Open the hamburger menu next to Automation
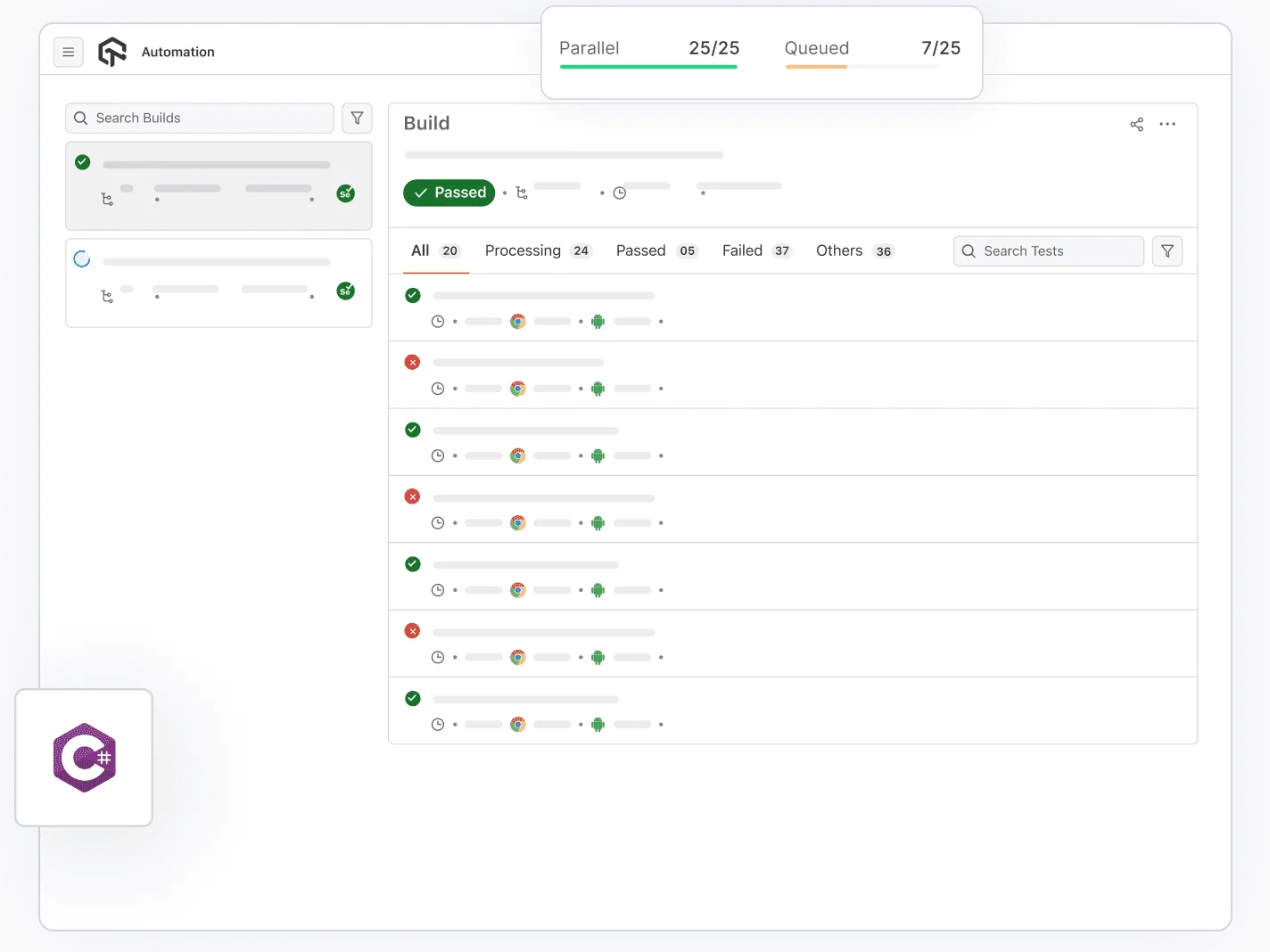The width and height of the screenshot is (1270, 952). coord(69,52)
